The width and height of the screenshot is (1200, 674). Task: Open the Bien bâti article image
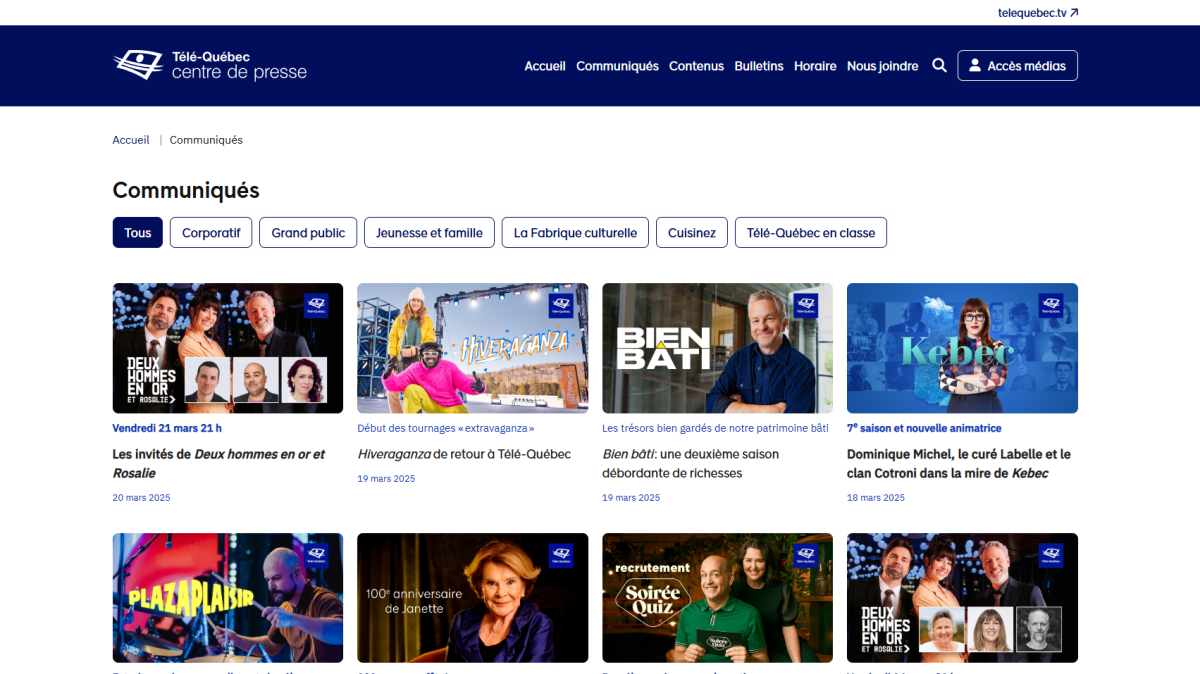pos(717,348)
